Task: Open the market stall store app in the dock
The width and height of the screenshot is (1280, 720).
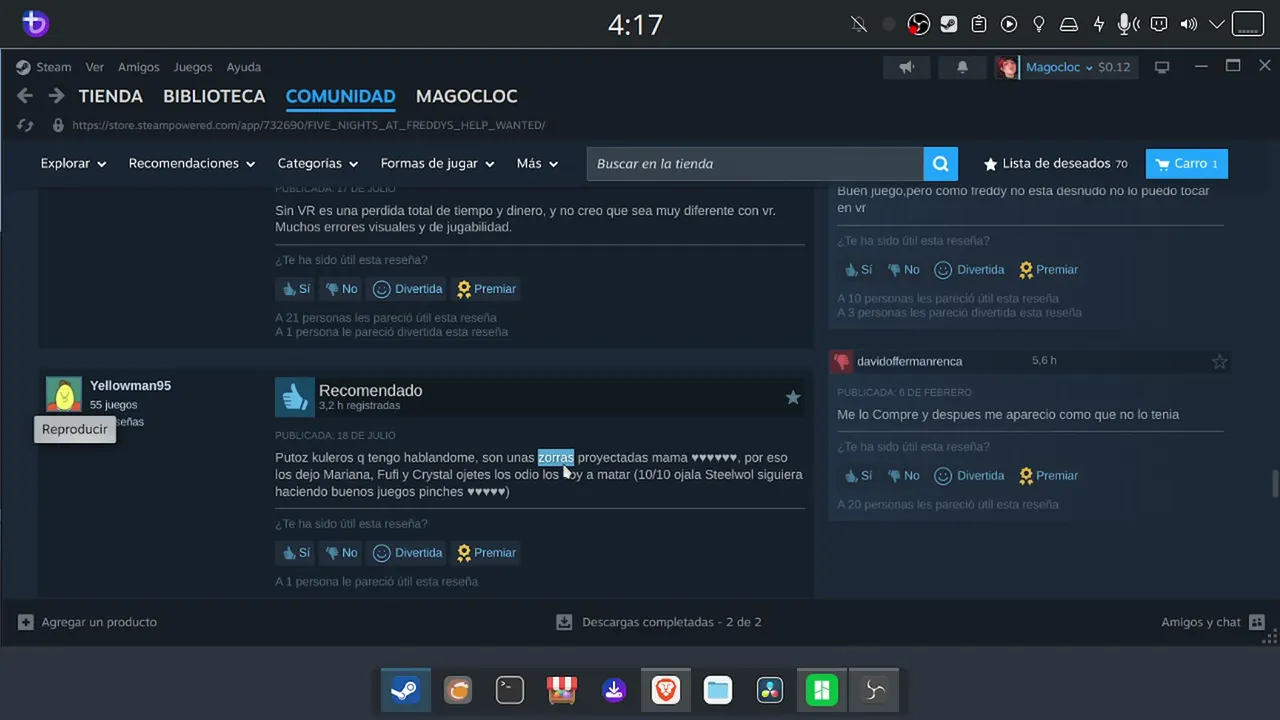Action: tap(562, 690)
